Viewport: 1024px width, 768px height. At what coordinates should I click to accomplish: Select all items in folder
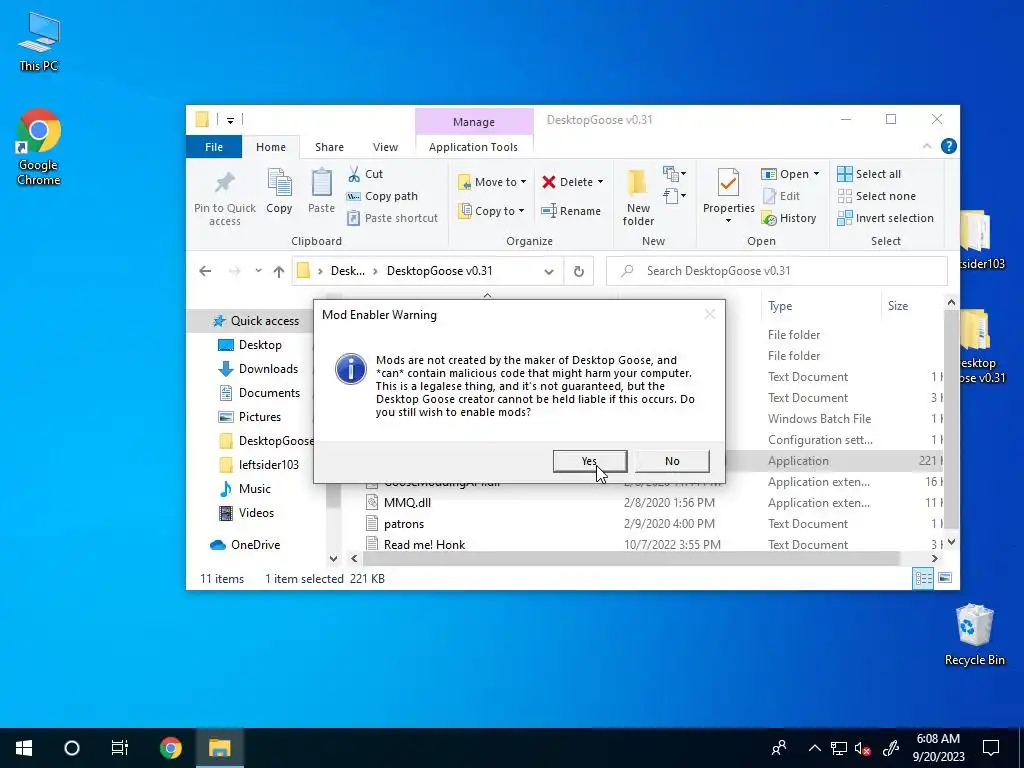pos(869,174)
